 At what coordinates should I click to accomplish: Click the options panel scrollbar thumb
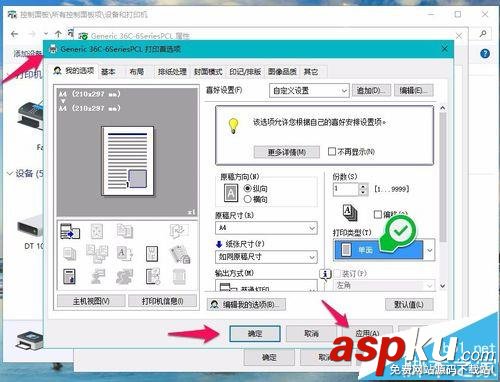(x=443, y=177)
